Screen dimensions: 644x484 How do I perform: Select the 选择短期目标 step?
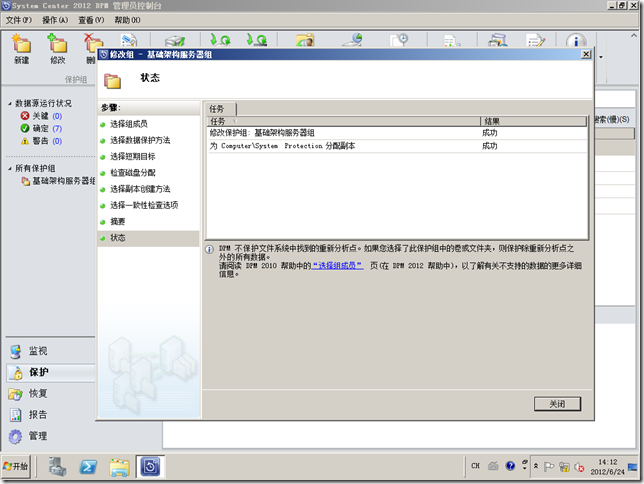pyautogui.click(x=133, y=157)
